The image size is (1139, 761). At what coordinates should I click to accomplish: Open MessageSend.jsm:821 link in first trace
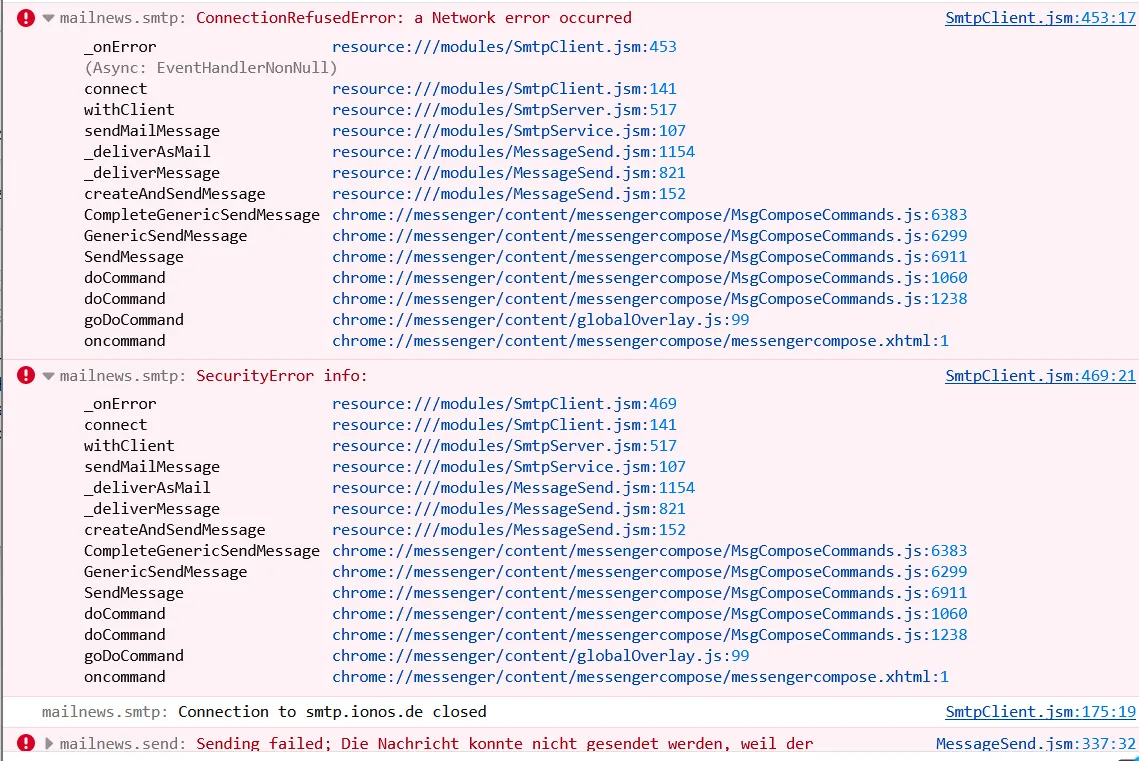coord(508,173)
